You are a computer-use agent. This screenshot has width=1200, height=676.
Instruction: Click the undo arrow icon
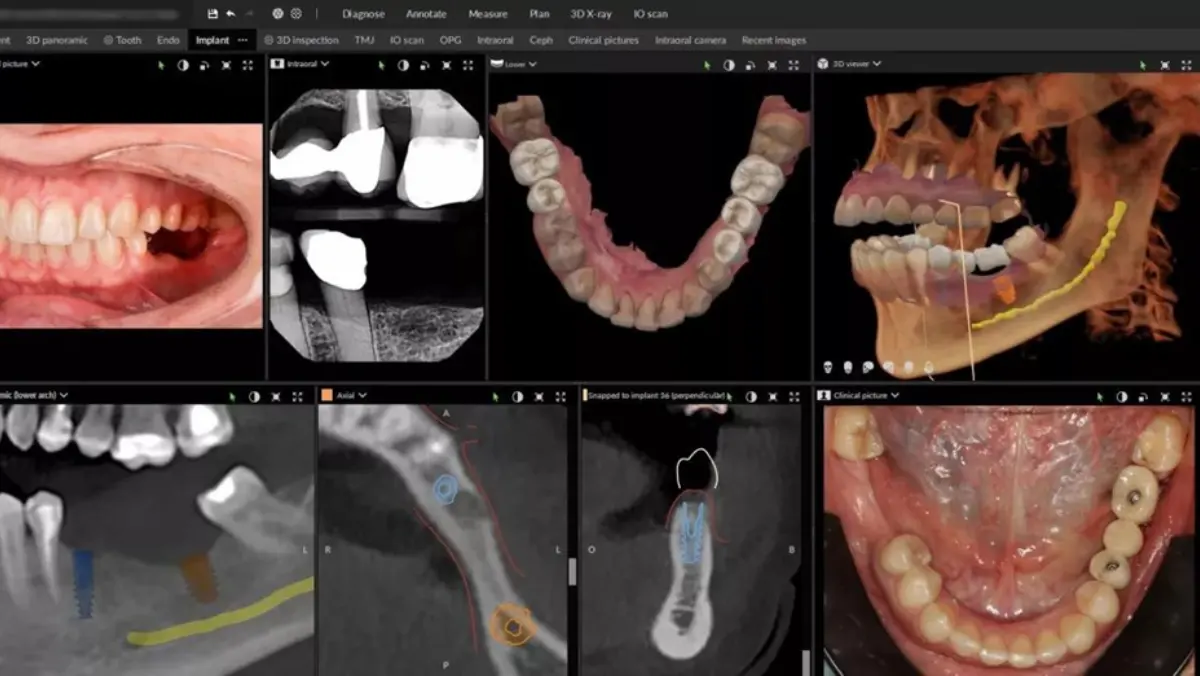(x=231, y=14)
